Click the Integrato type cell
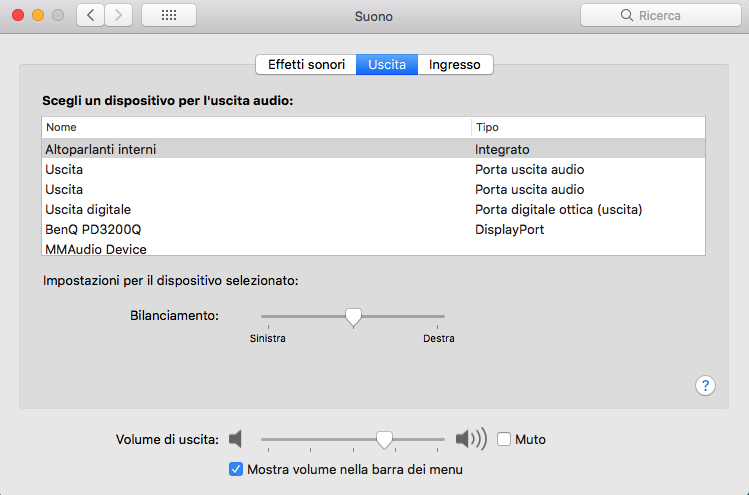The height and width of the screenshot is (495, 749). pos(502,150)
